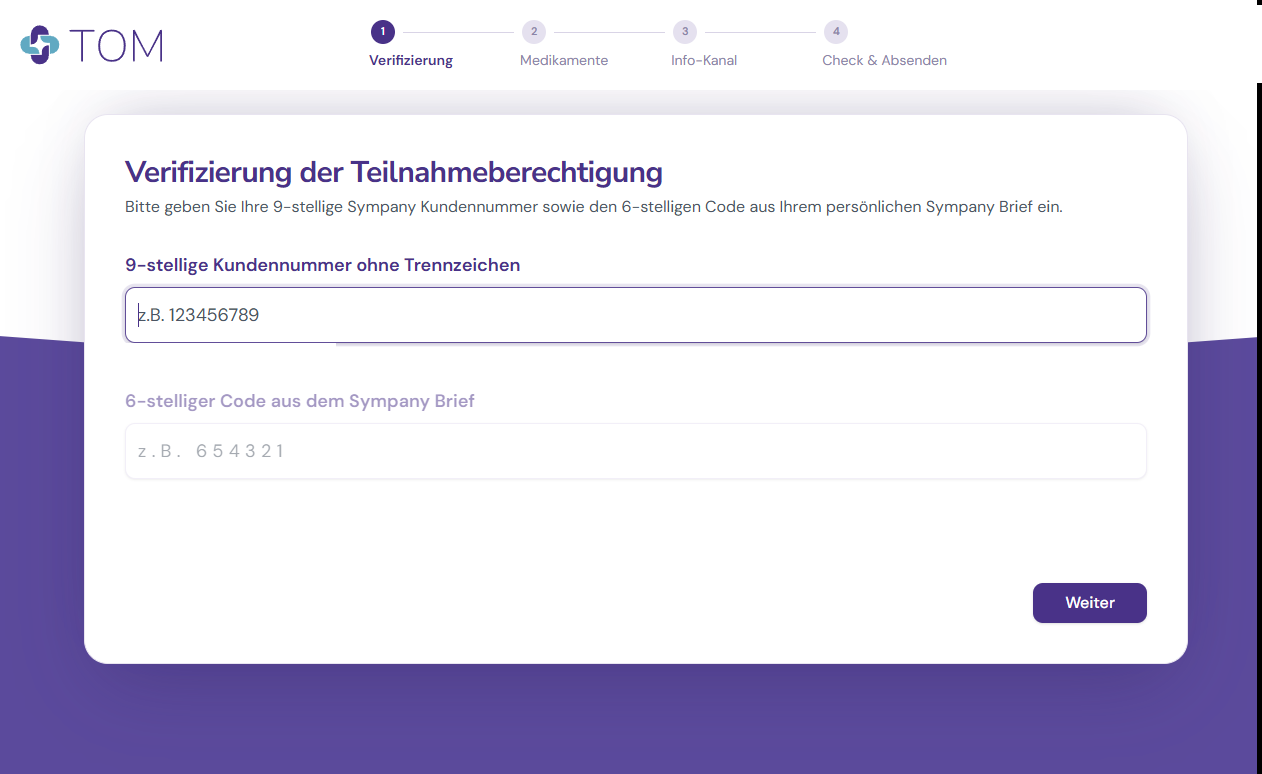Focus the 6-stelliger Code input field
1262x774 pixels.
tap(636, 451)
